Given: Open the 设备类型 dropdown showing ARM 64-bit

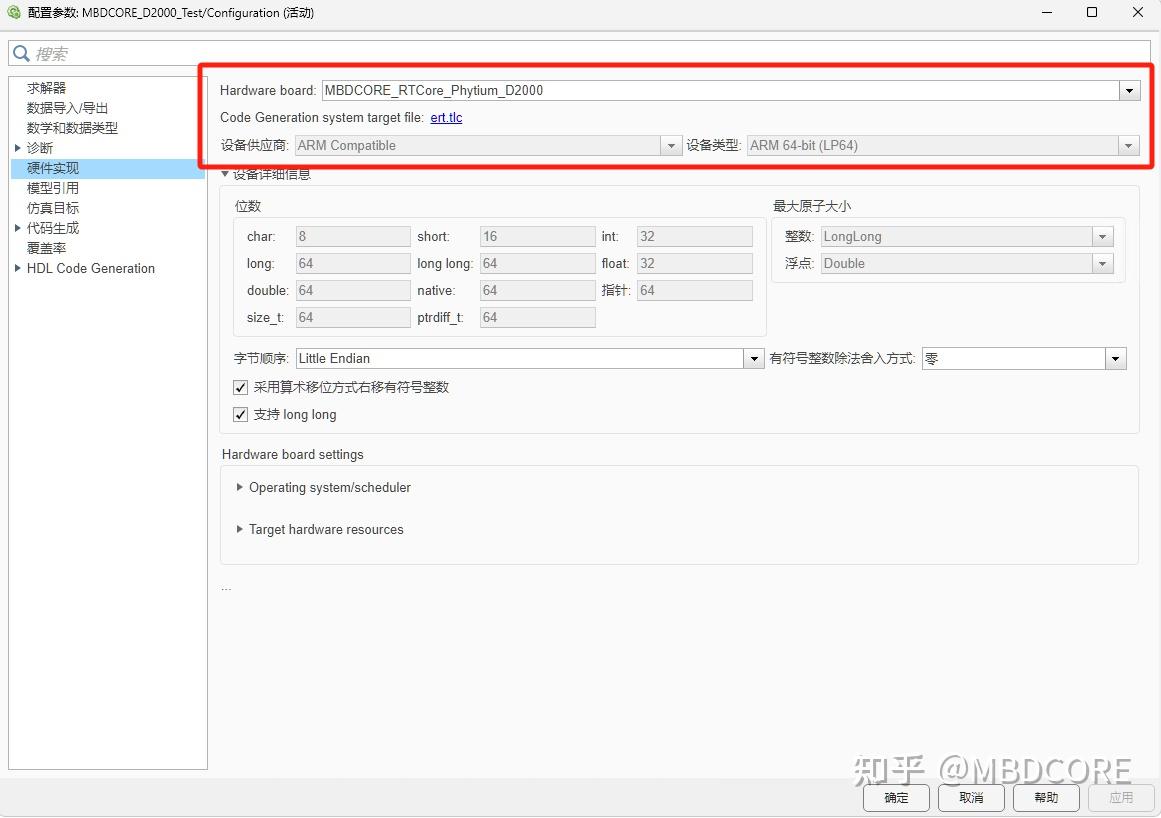Looking at the screenshot, I should [x=1128, y=145].
